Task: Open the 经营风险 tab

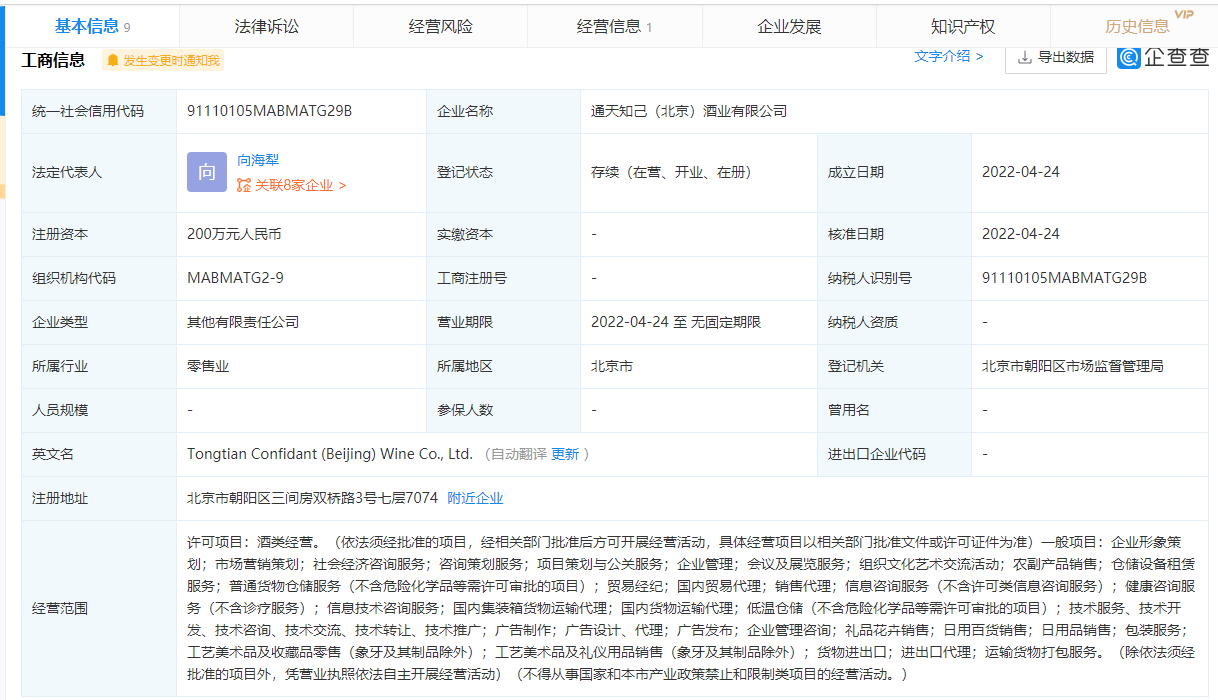Action: pos(440,27)
